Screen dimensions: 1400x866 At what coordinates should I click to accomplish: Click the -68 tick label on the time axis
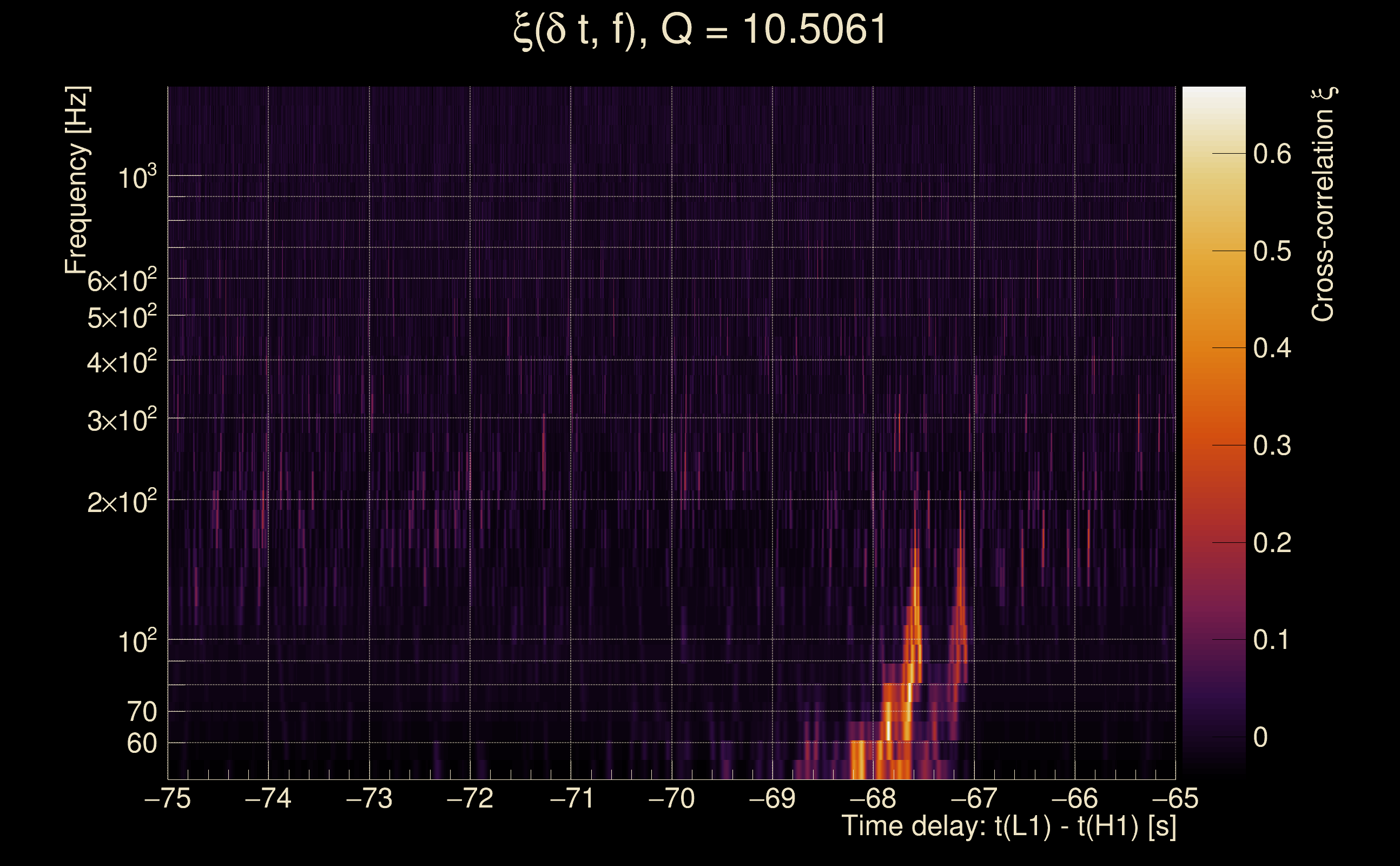click(874, 798)
